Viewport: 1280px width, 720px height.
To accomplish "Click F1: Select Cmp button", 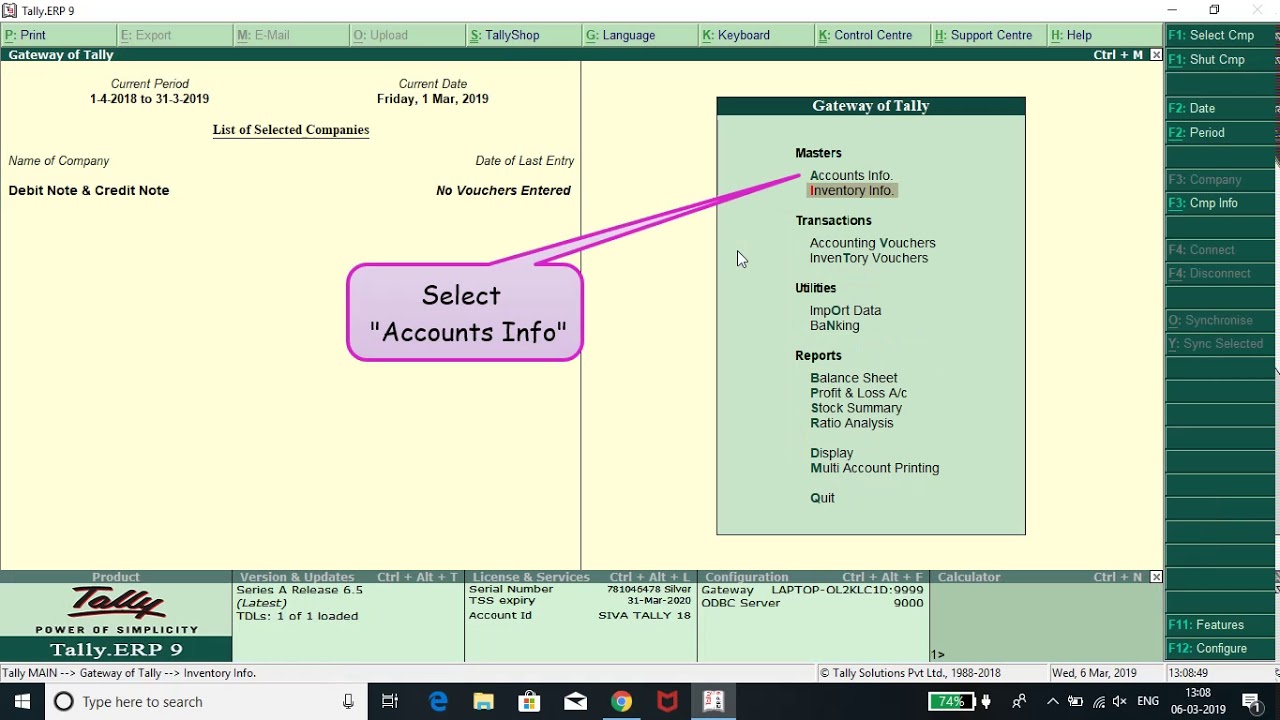I will point(1221,35).
